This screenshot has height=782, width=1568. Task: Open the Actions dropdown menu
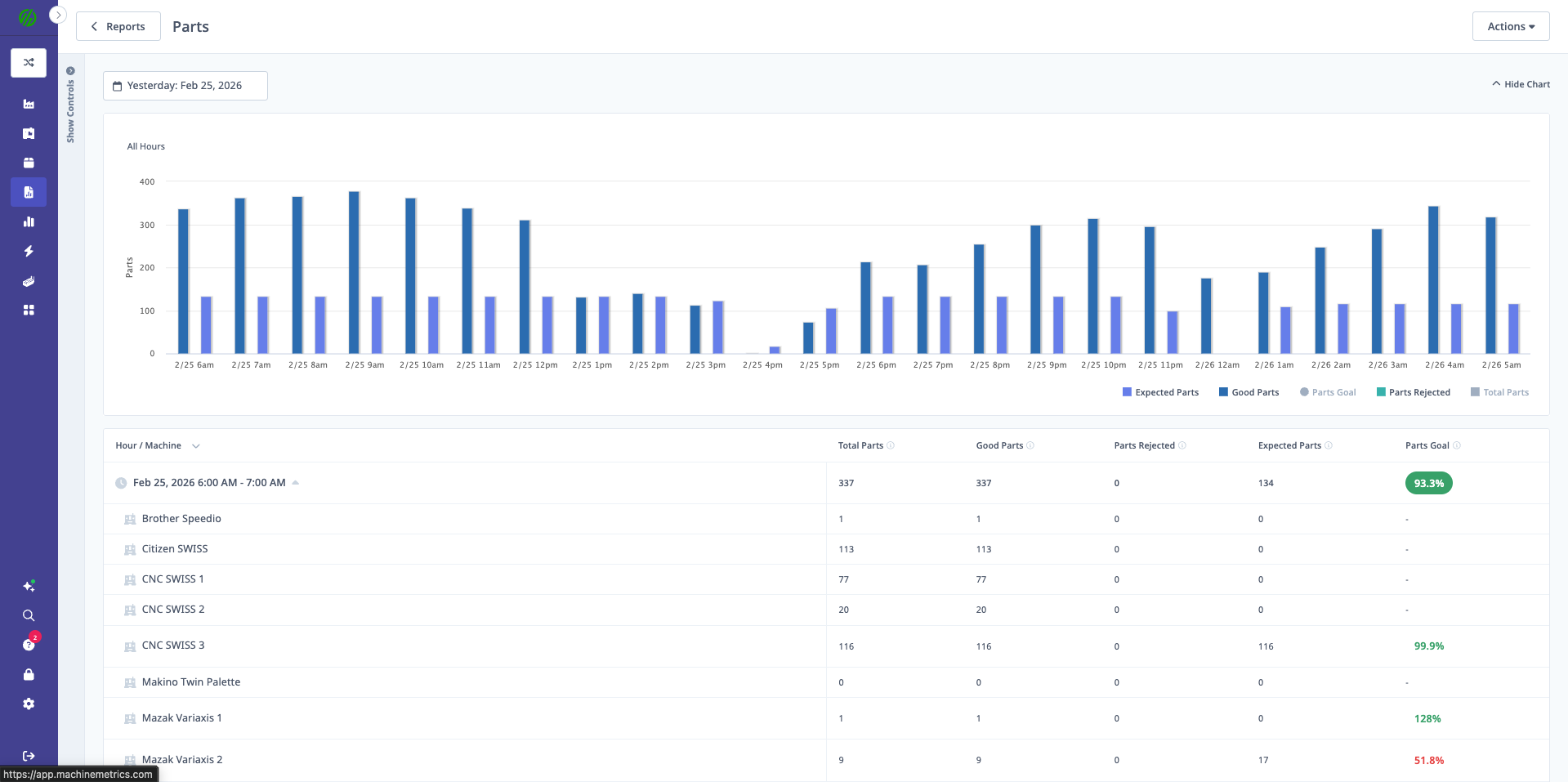click(1510, 26)
